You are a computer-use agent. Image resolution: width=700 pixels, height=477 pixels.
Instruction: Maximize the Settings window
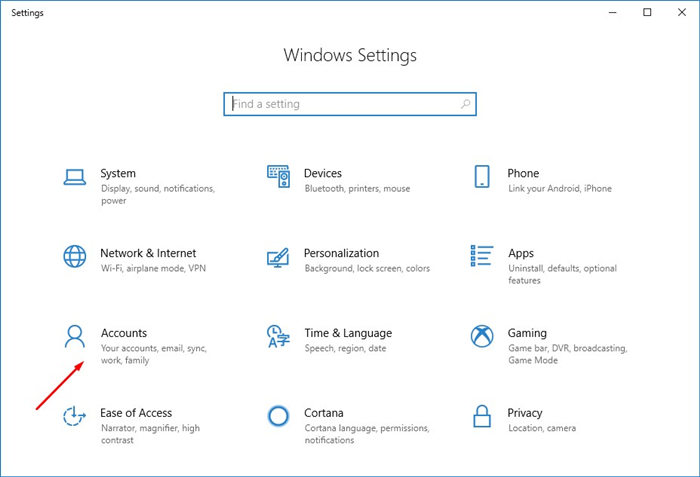(x=647, y=13)
